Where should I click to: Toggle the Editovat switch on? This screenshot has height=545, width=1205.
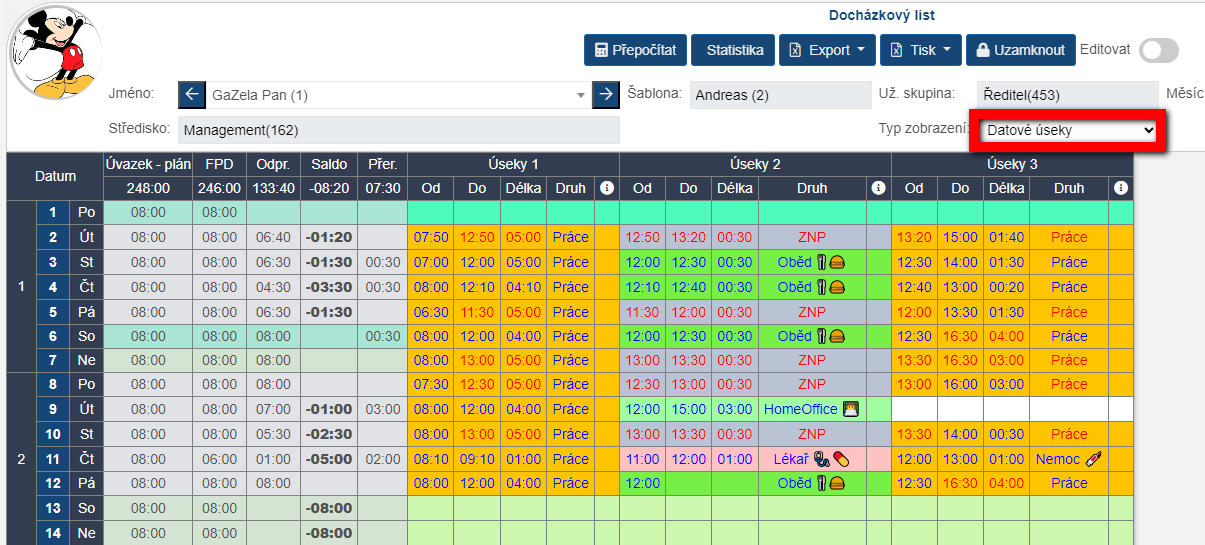pyautogui.click(x=1158, y=50)
